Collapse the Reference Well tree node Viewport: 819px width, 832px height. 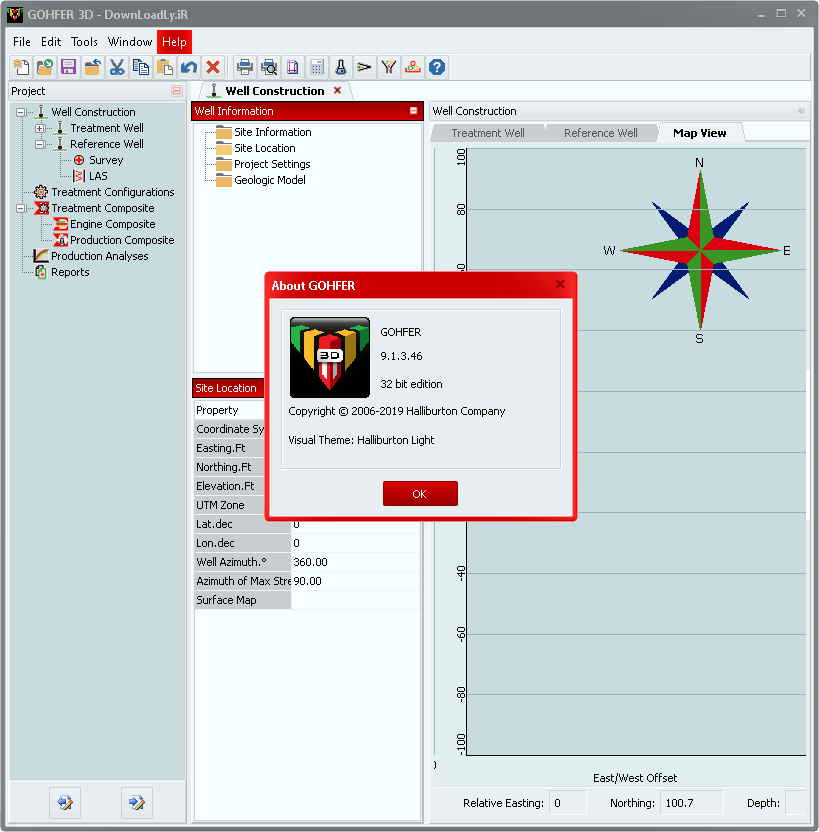tap(39, 144)
